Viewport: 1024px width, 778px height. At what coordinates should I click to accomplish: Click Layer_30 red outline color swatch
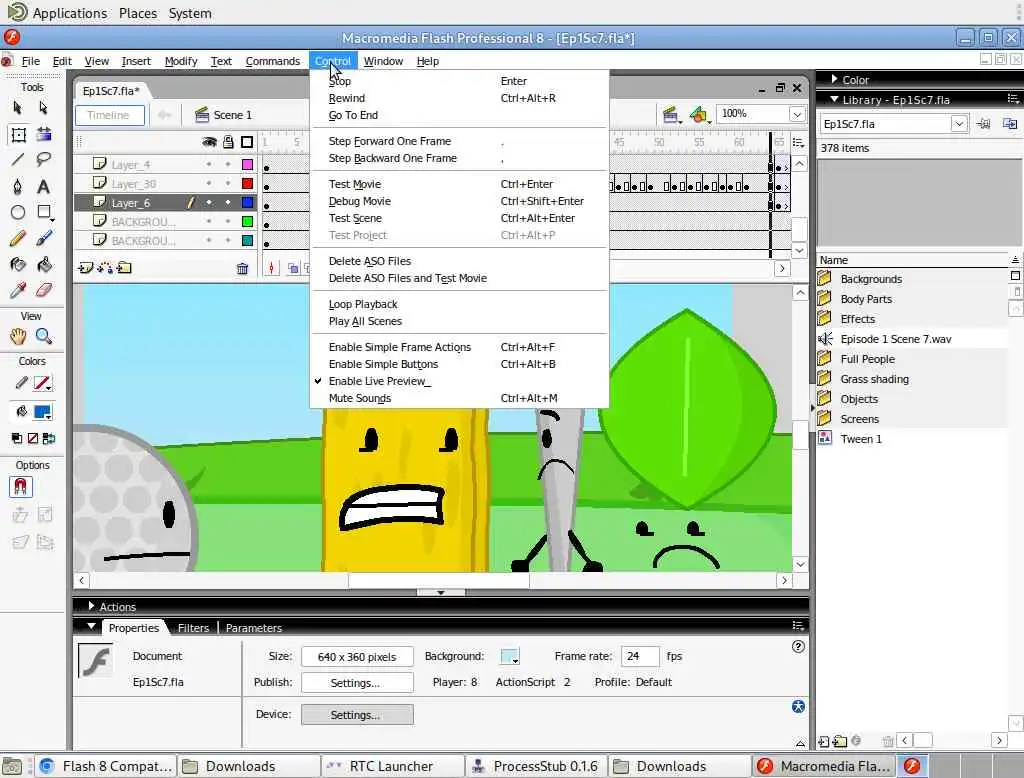[248, 184]
